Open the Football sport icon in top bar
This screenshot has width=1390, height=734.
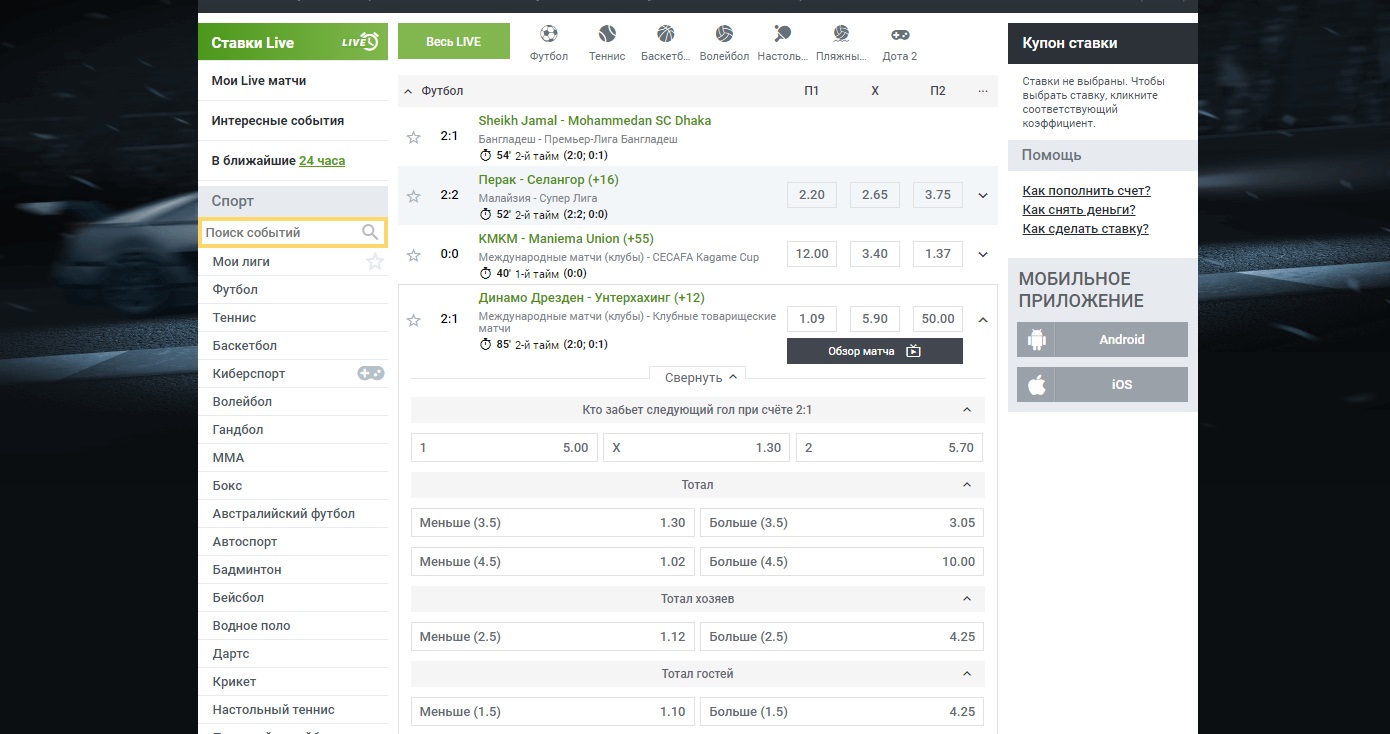[x=549, y=34]
